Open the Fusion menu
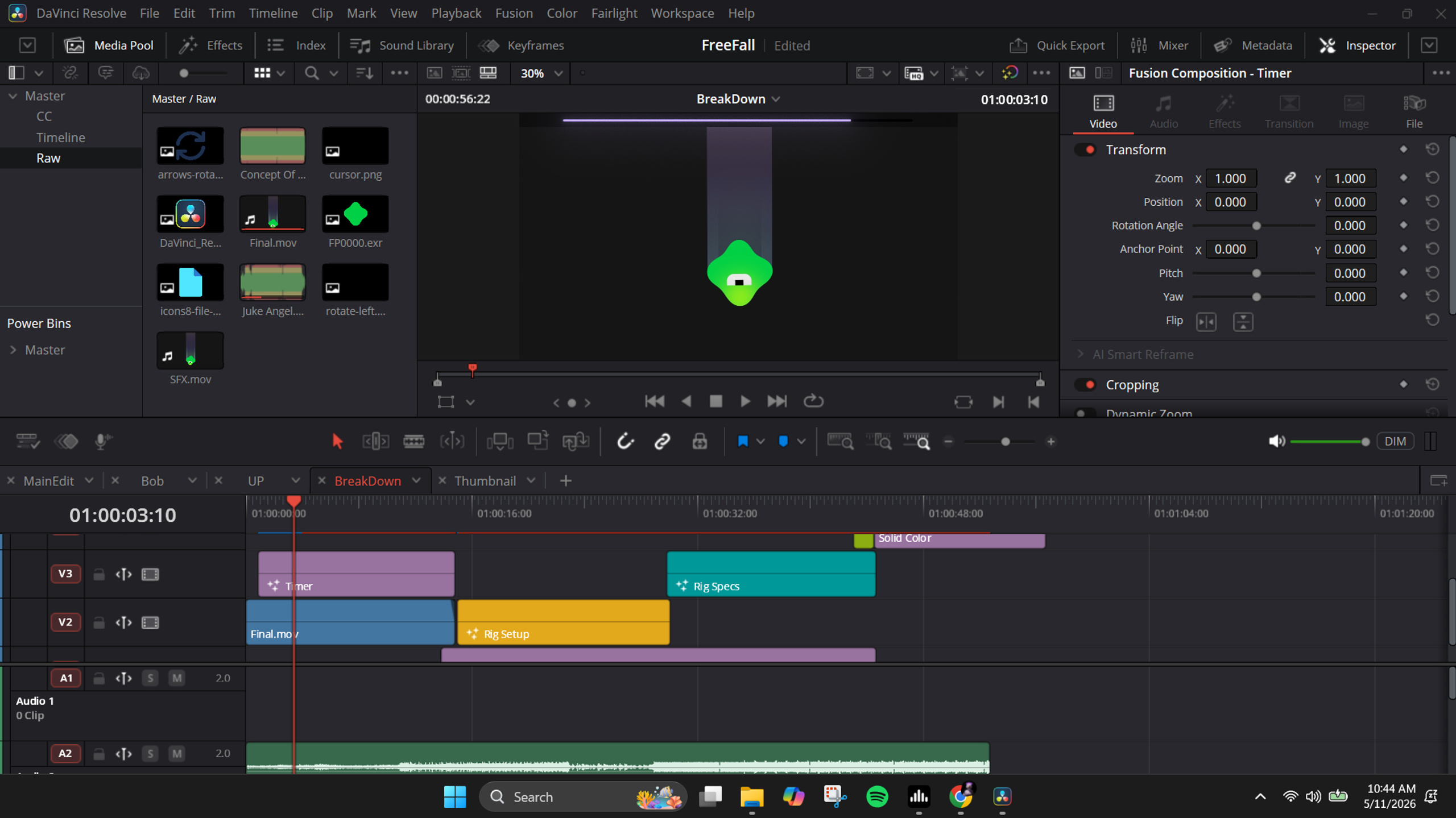Image resolution: width=1456 pixels, height=818 pixels. (514, 13)
